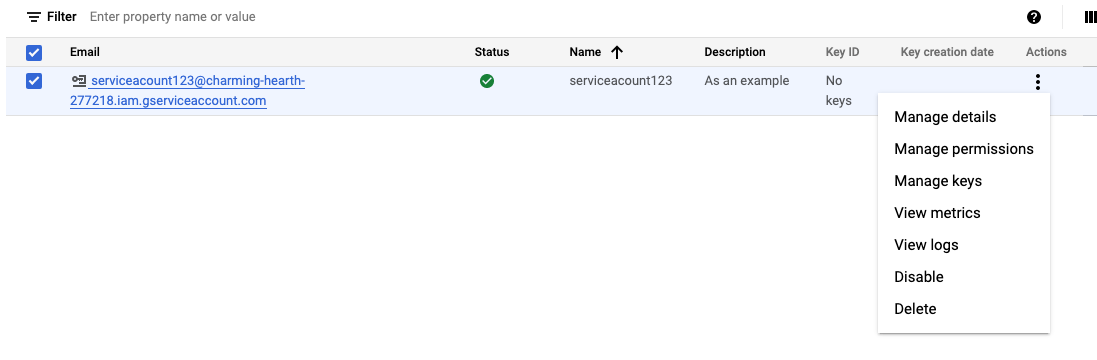Open the help question mark icon
Viewport: 1097px width, 360px height.
1034,17
